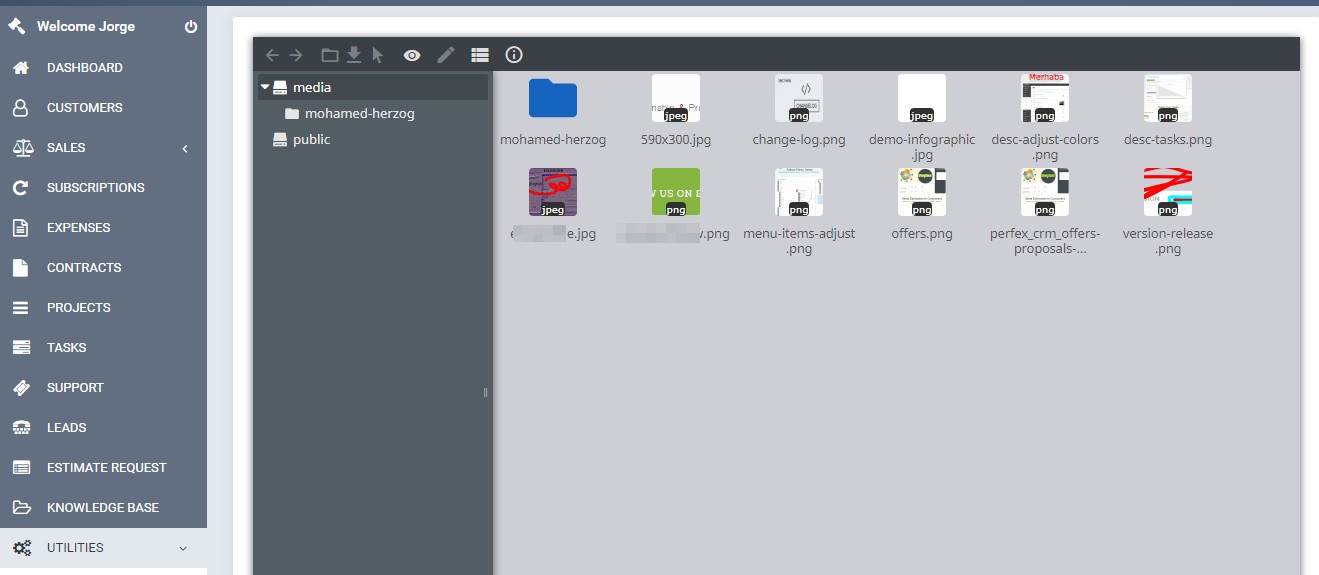Expand the Utilities menu chevron
This screenshot has height=575, width=1319.
[x=183, y=548]
